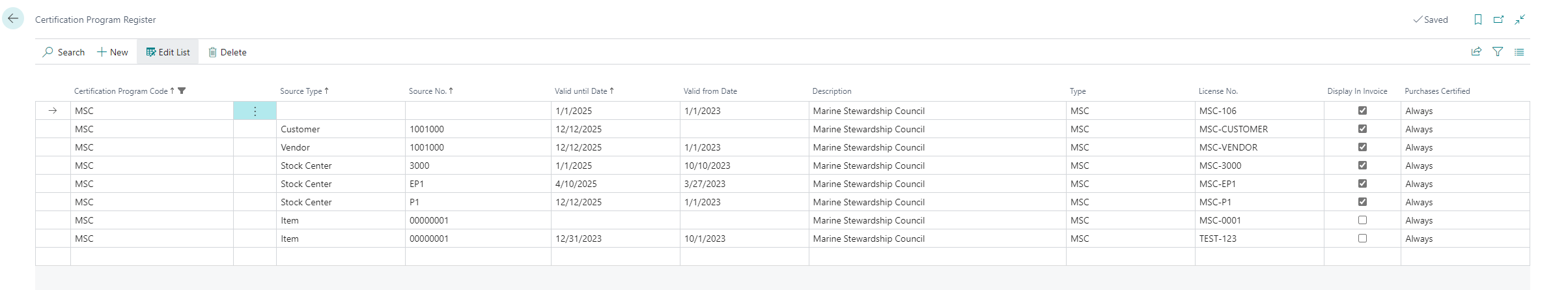Image resolution: width=1568 pixels, height=290 pixels.
Task: Click the bookmark icon at top right
Action: pos(1477,20)
